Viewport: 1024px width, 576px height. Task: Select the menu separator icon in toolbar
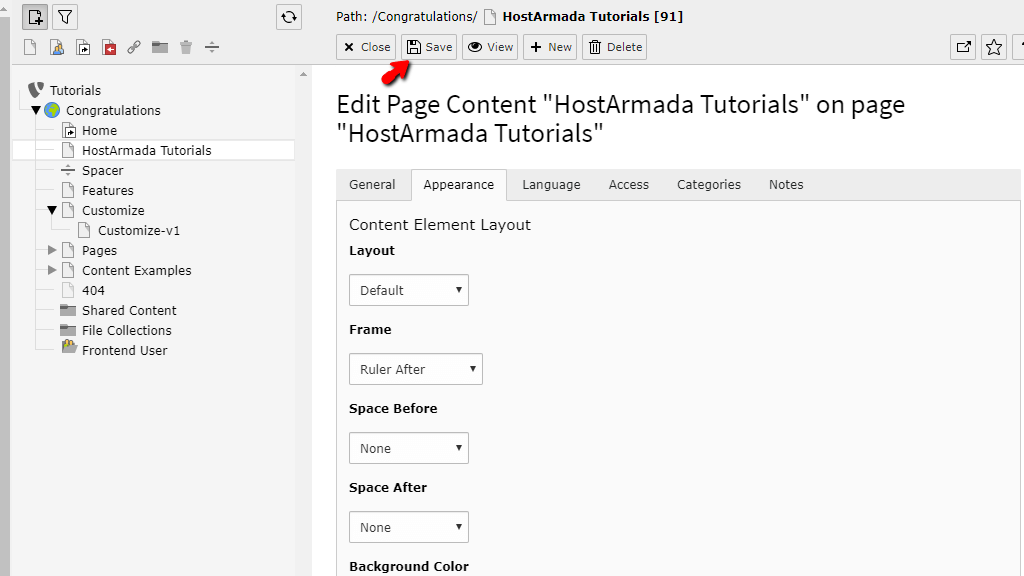(x=212, y=47)
